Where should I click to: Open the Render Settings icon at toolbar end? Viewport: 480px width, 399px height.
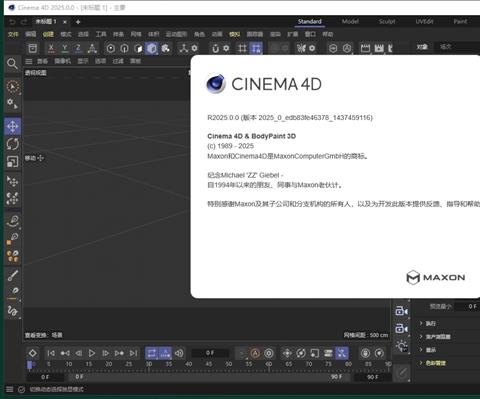pos(390,48)
